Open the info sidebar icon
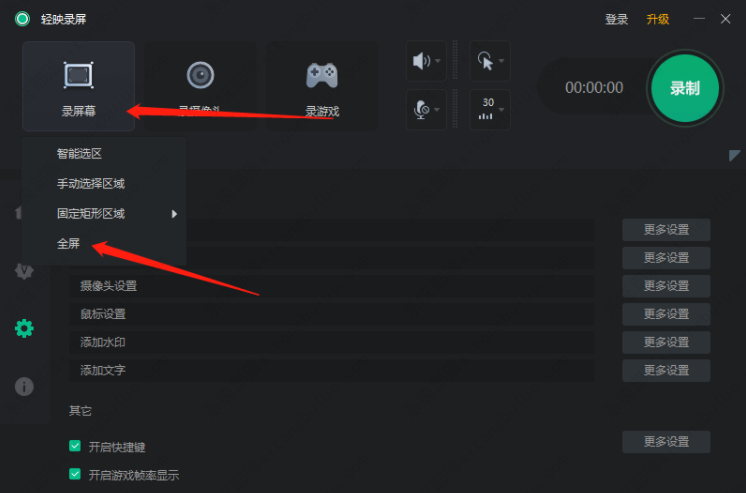This screenshot has width=746, height=493. tap(24, 386)
